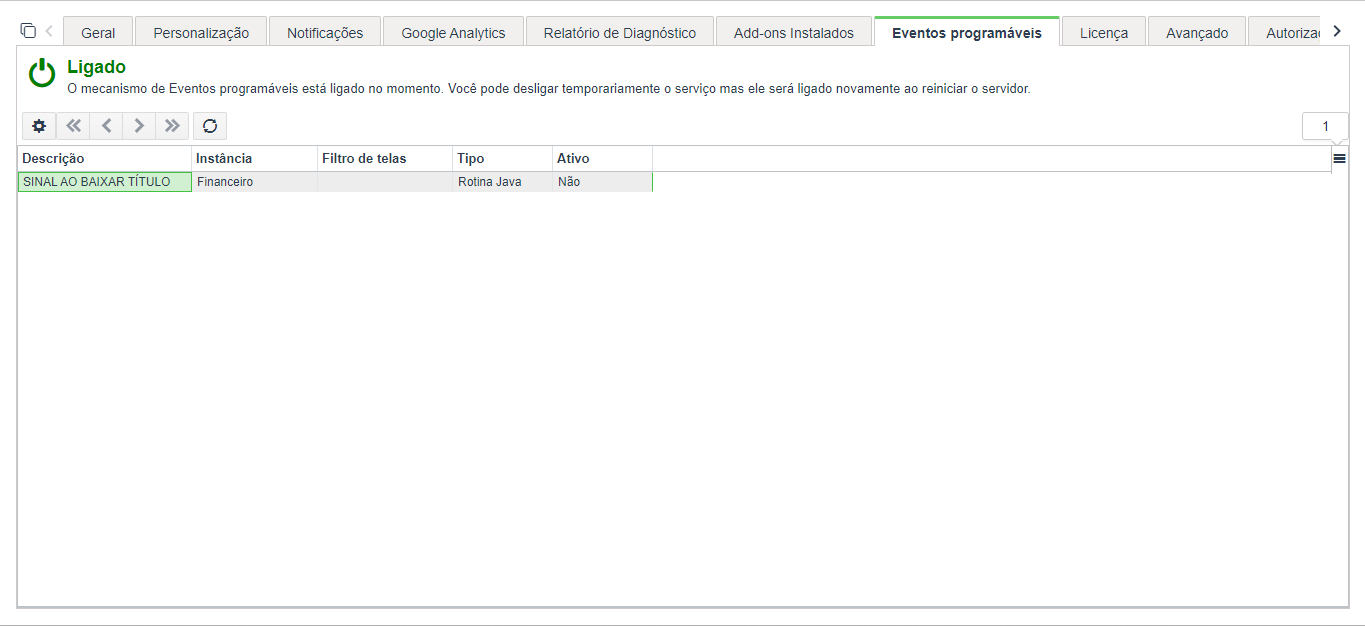Open the gear settings menu in grid toolbar
This screenshot has height=626, width=1365.
click(39, 126)
